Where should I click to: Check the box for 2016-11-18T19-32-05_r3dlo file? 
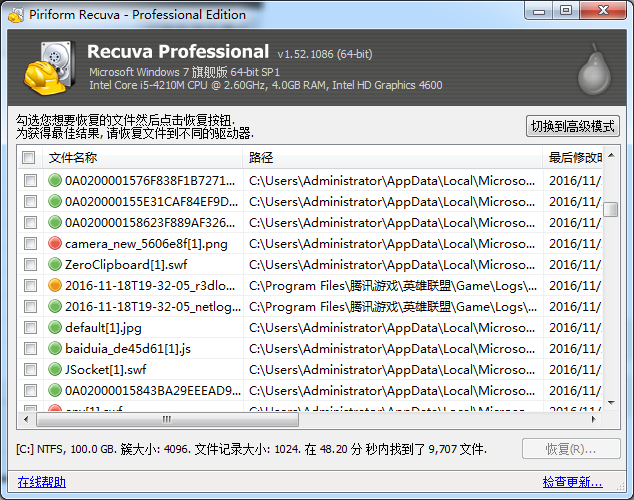tap(30, 285)
